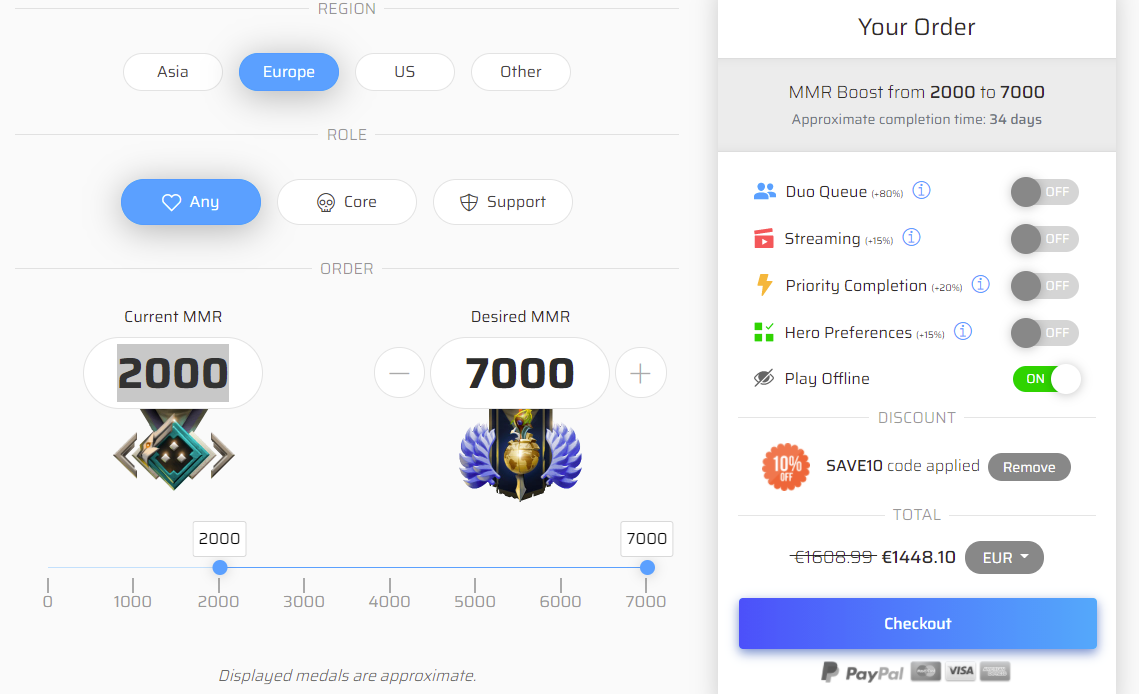Viewport: 1139px width, 694px height.
Task: Click the Hero Preferences info icon
Action: pos(962,331)
